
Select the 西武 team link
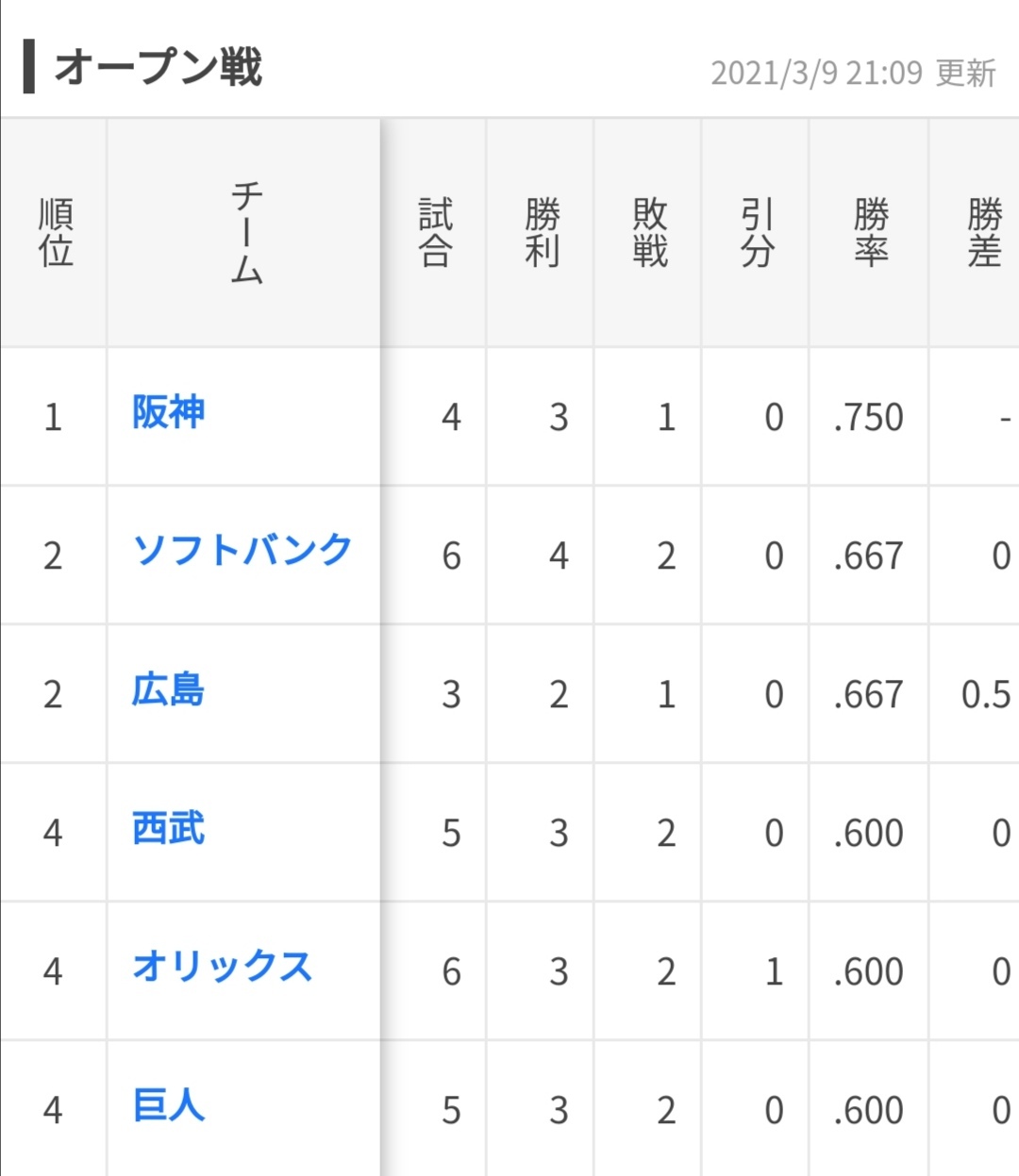tap(168, 829)
